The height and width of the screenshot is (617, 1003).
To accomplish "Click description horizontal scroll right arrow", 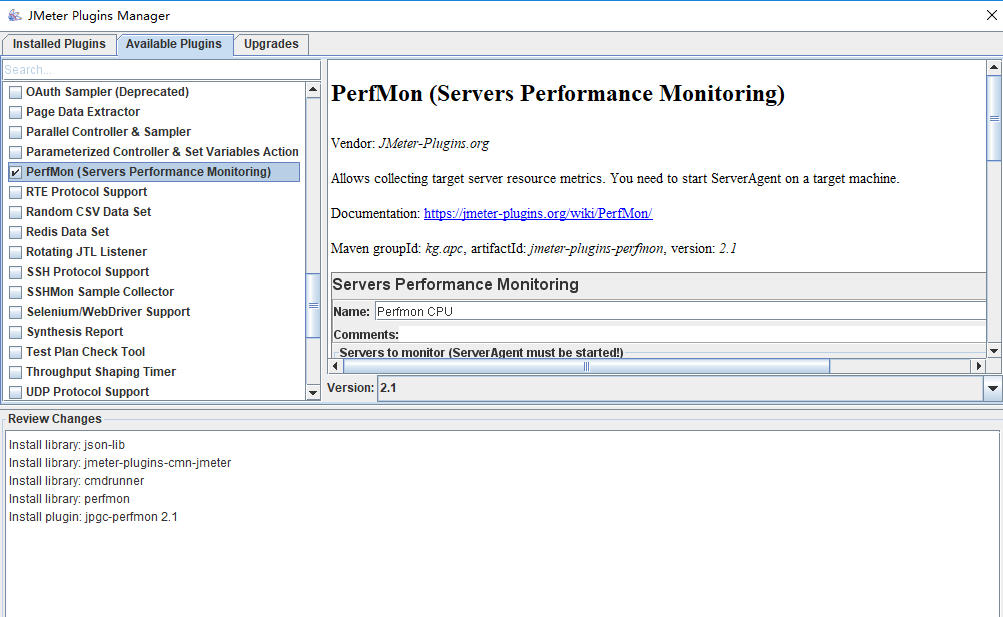I will [978, 366].
